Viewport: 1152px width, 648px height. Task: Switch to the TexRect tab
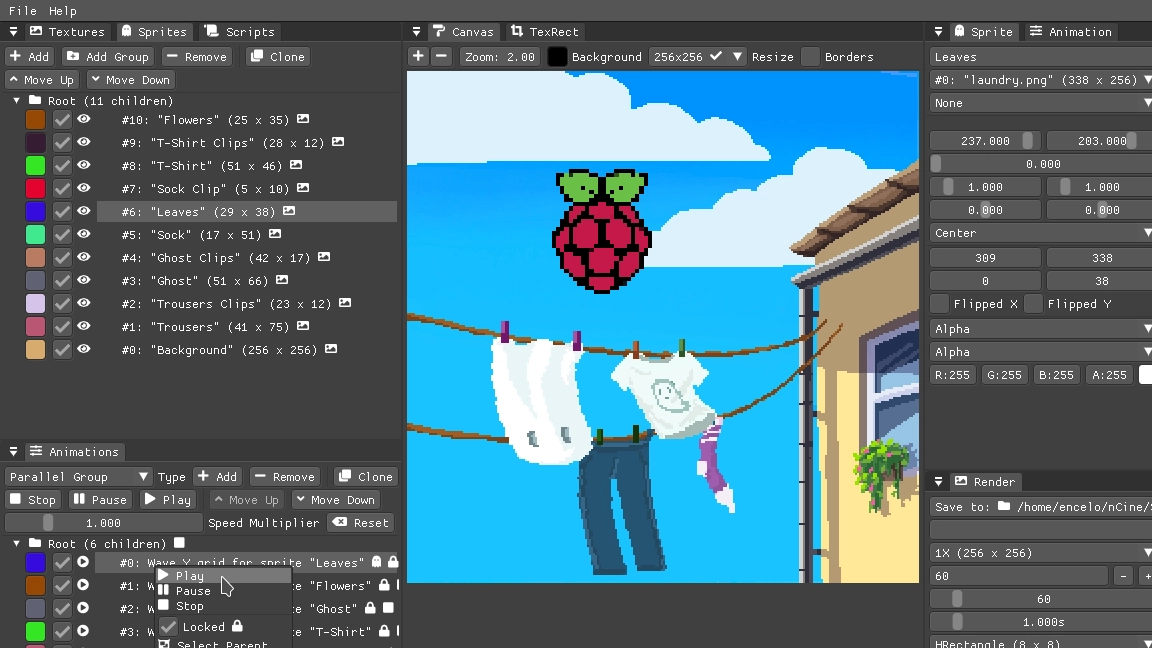pos(545,32)
